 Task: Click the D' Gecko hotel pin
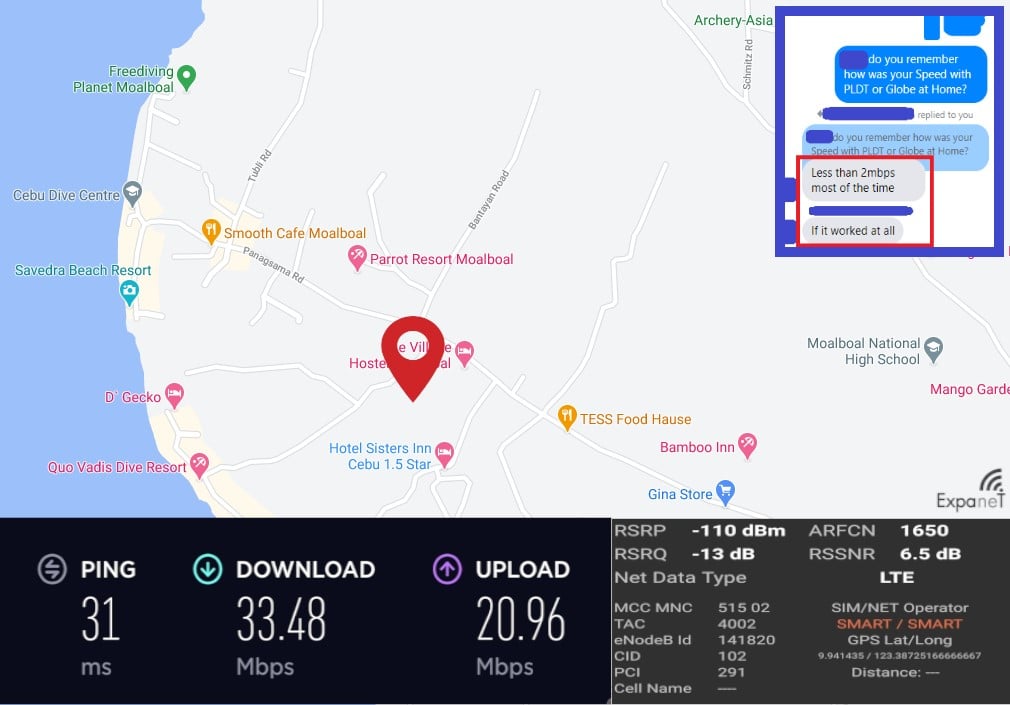tap(175, 395)
